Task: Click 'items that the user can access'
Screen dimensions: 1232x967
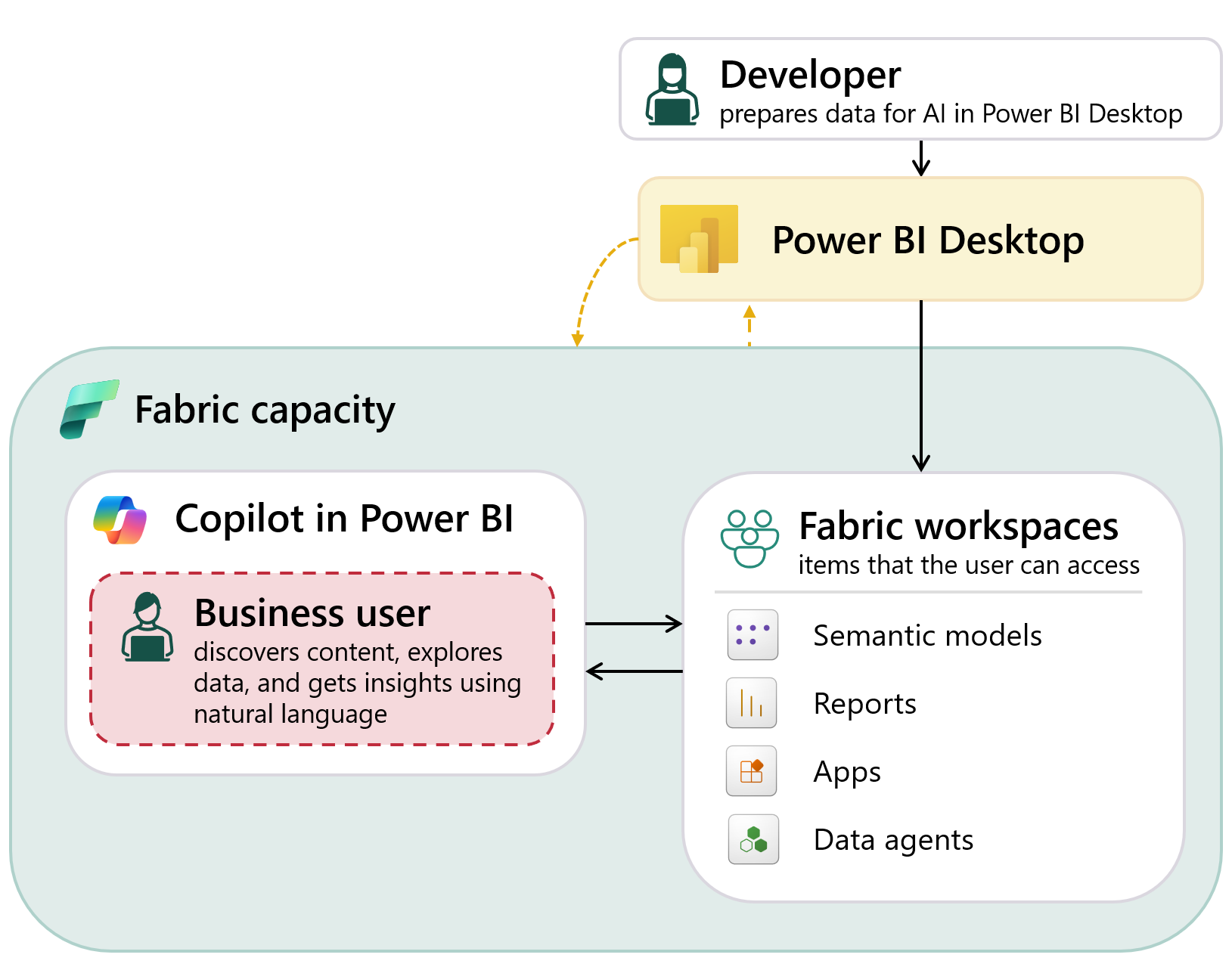Action: [969, 565]
